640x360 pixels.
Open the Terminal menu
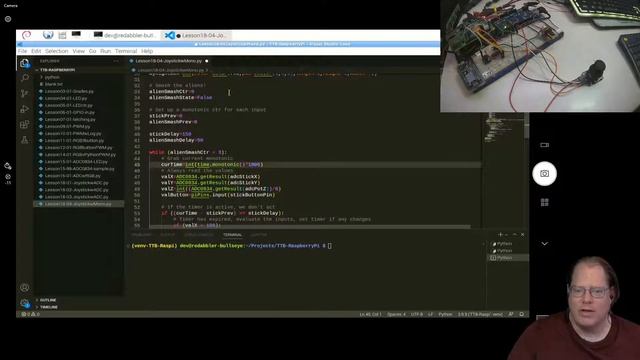tap(126, 51)
